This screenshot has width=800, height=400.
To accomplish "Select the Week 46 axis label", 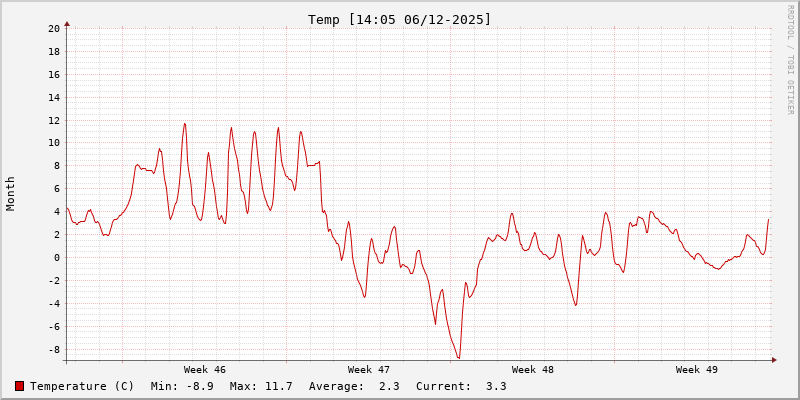I will 205,370.
